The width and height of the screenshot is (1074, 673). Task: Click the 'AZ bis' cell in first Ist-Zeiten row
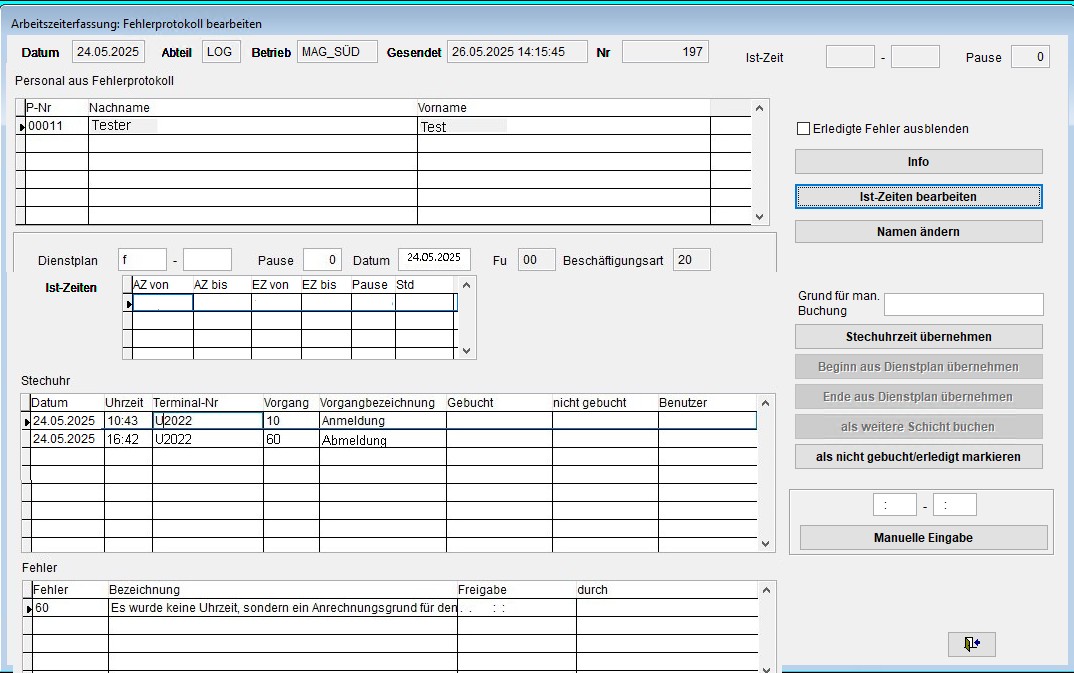(222, 303)
